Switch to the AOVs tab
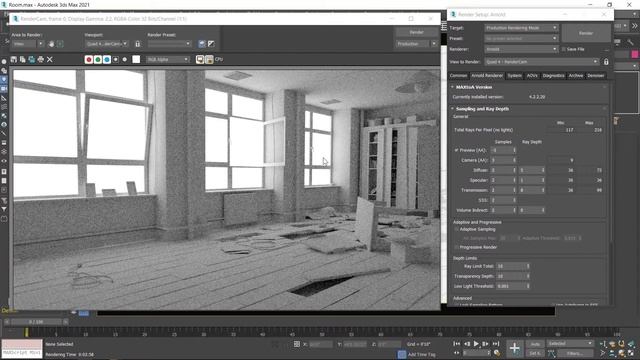The width and height of the screenshot is (640, 360). tap(532, 76)
